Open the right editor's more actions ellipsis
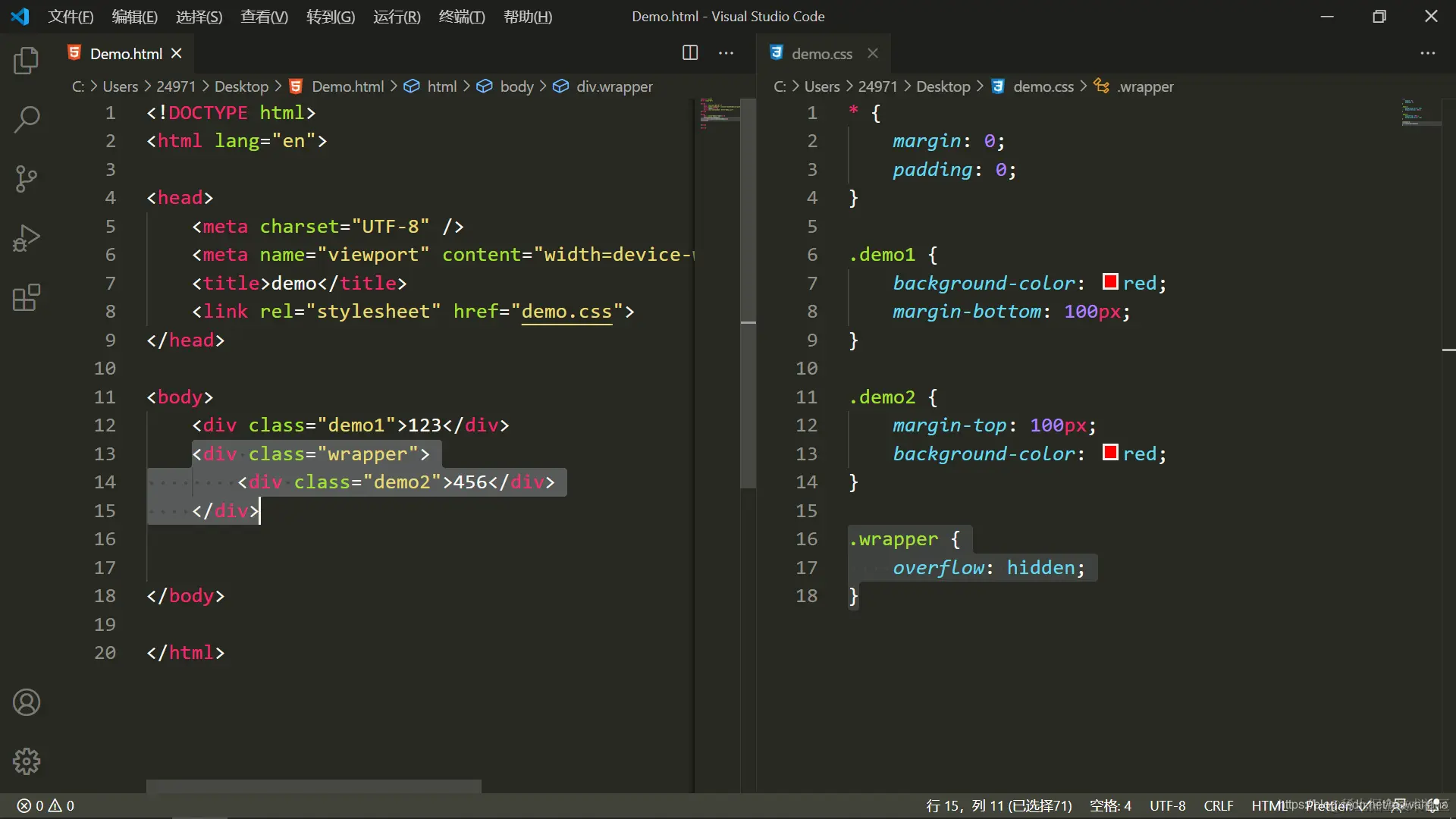Image resolution: width=1456 pixels, height=819 pixels. coord(1427,53)
